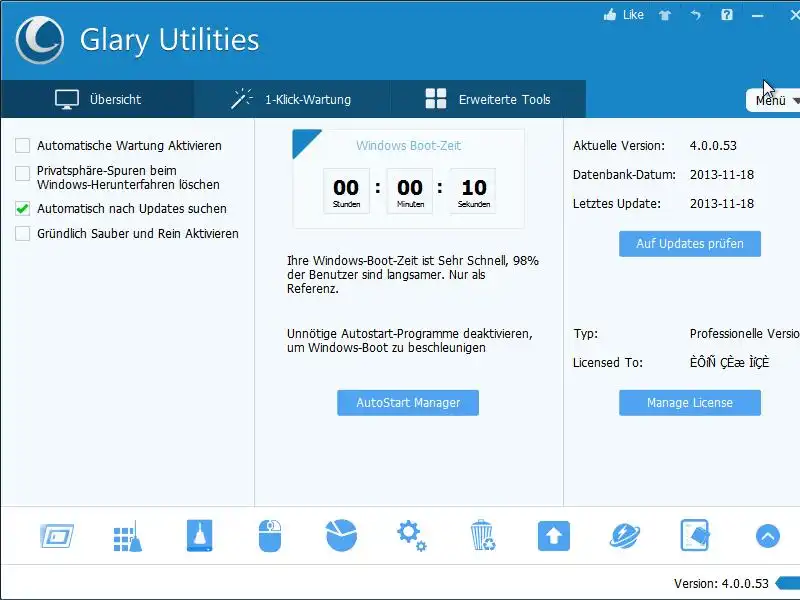Open the disk wipe broom icon
Screen dimensions: 800x600
click(x=199, y=536)
